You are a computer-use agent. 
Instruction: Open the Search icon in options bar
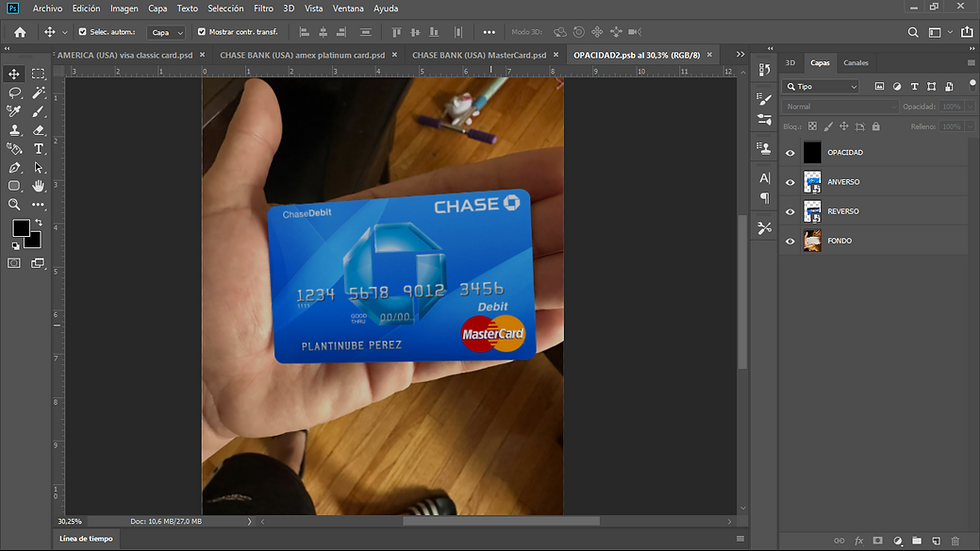pos(913,32)
